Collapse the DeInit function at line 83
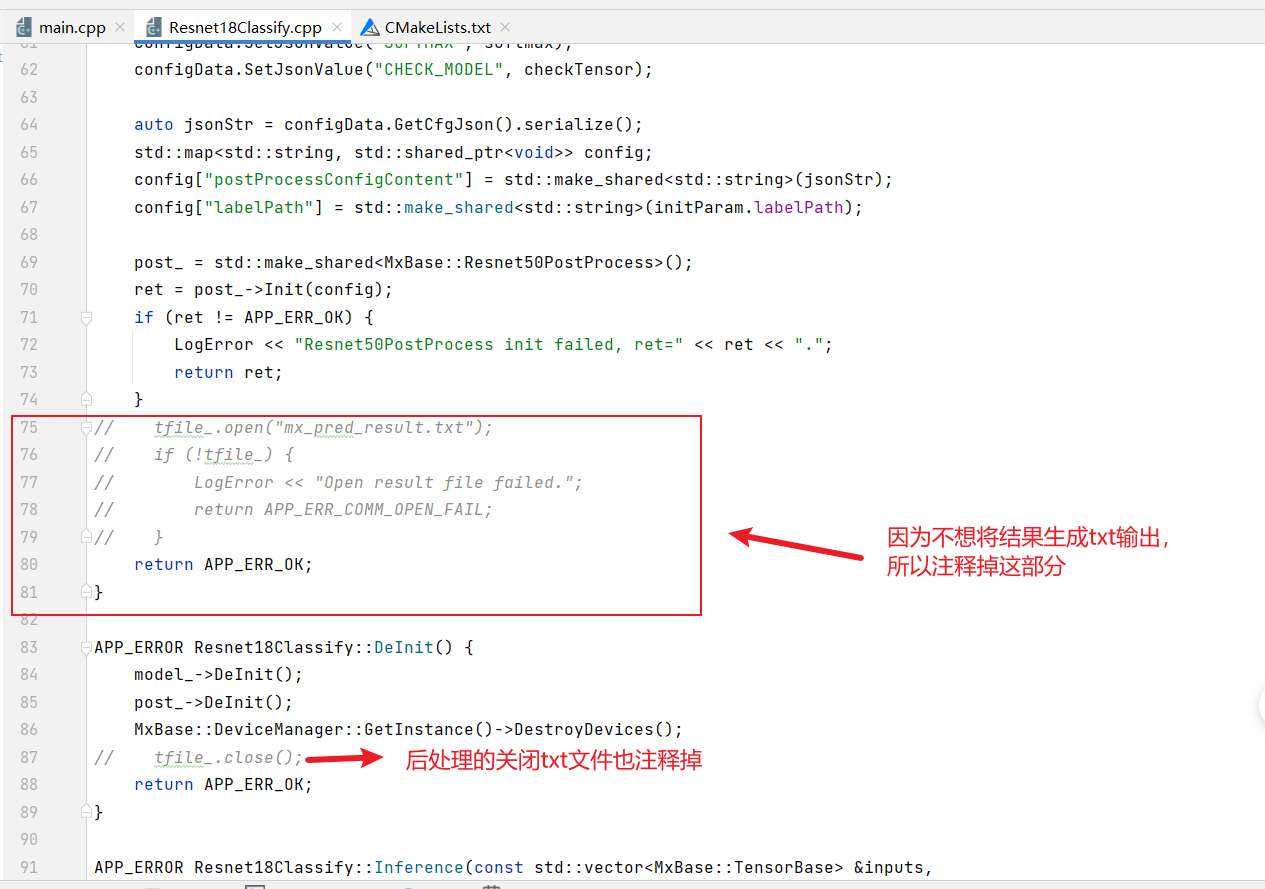Viewport: 1265px width, 889px height. pos(86,647)
